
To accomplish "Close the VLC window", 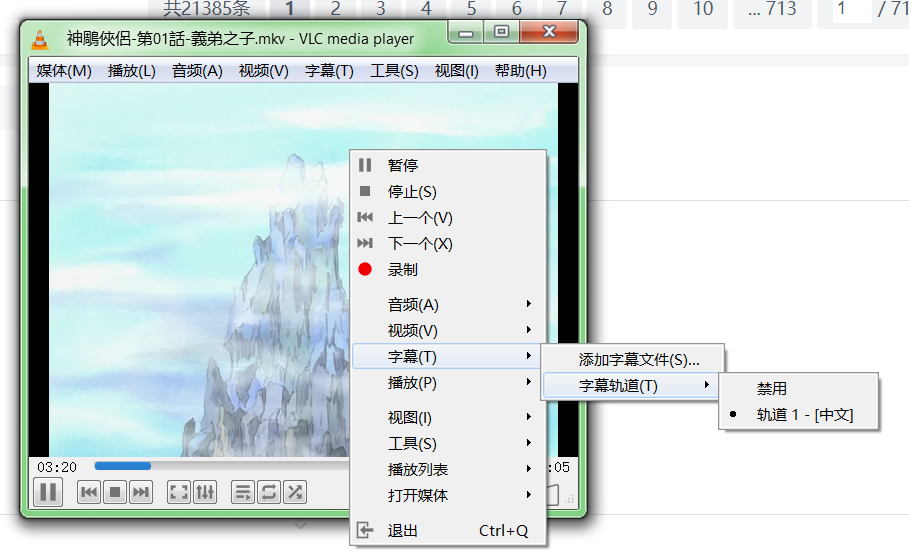I will 549,32.
